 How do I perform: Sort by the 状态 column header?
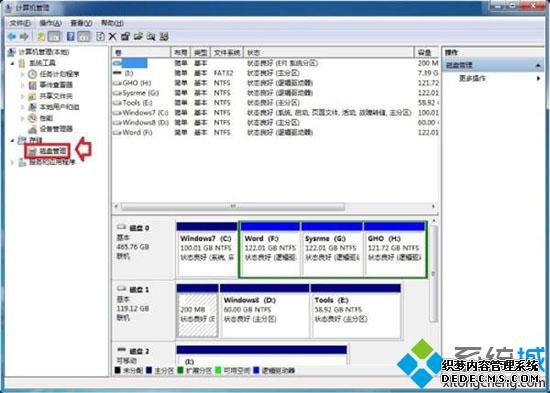pyautogui.click(x=329, y=53)
